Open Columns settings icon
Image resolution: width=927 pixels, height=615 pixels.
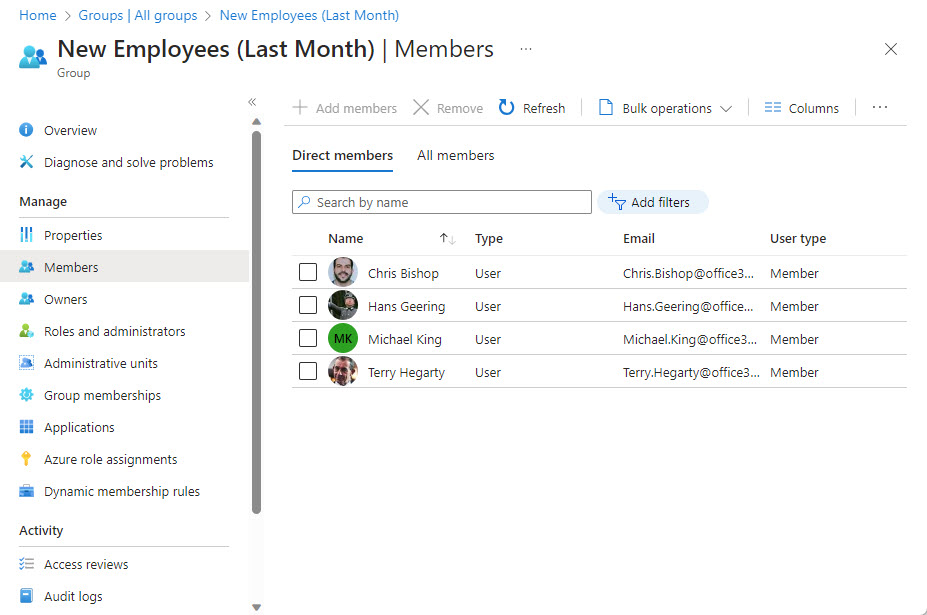point(772,108)
